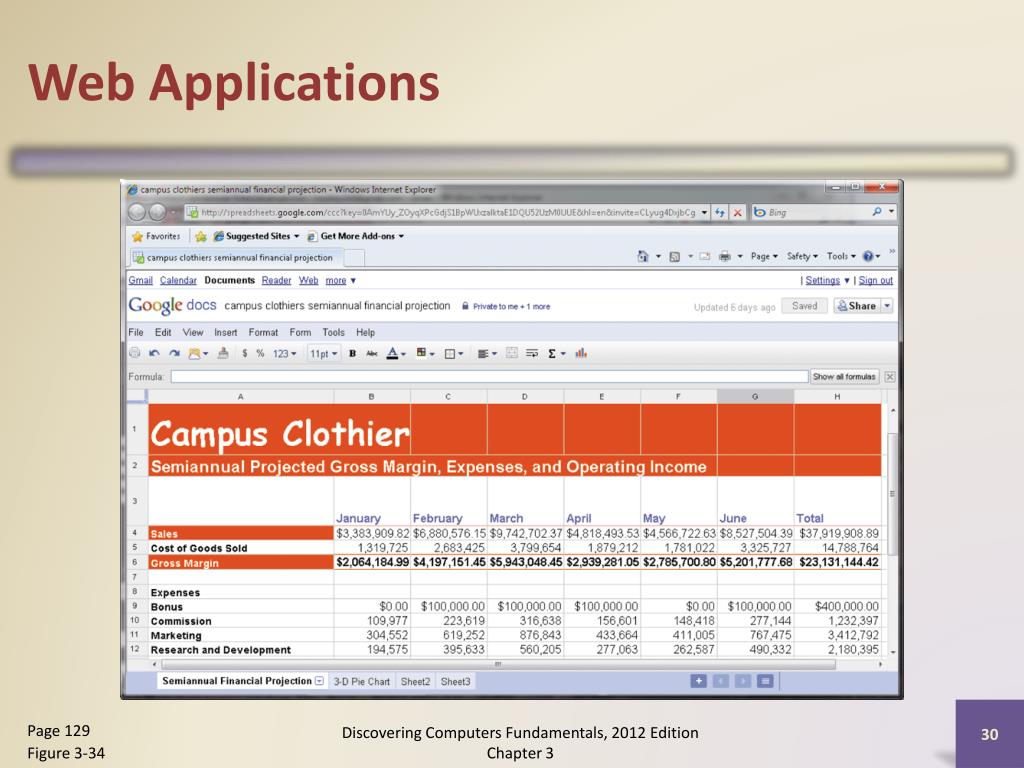1024x768 pixels.
Task: Open the File menu
Action: tap(136, 332)
